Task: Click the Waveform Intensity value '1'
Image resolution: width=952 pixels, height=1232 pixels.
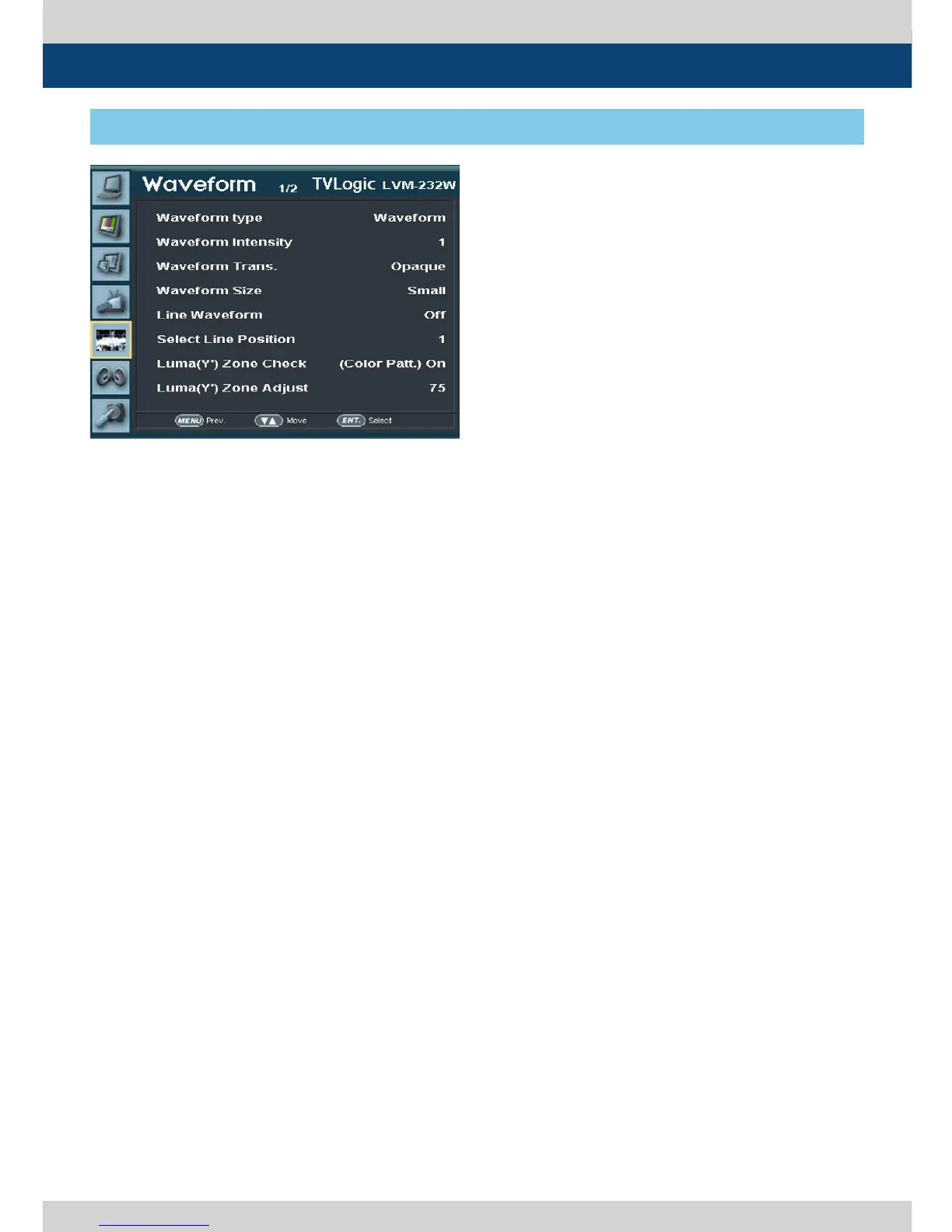Action: 442,242
